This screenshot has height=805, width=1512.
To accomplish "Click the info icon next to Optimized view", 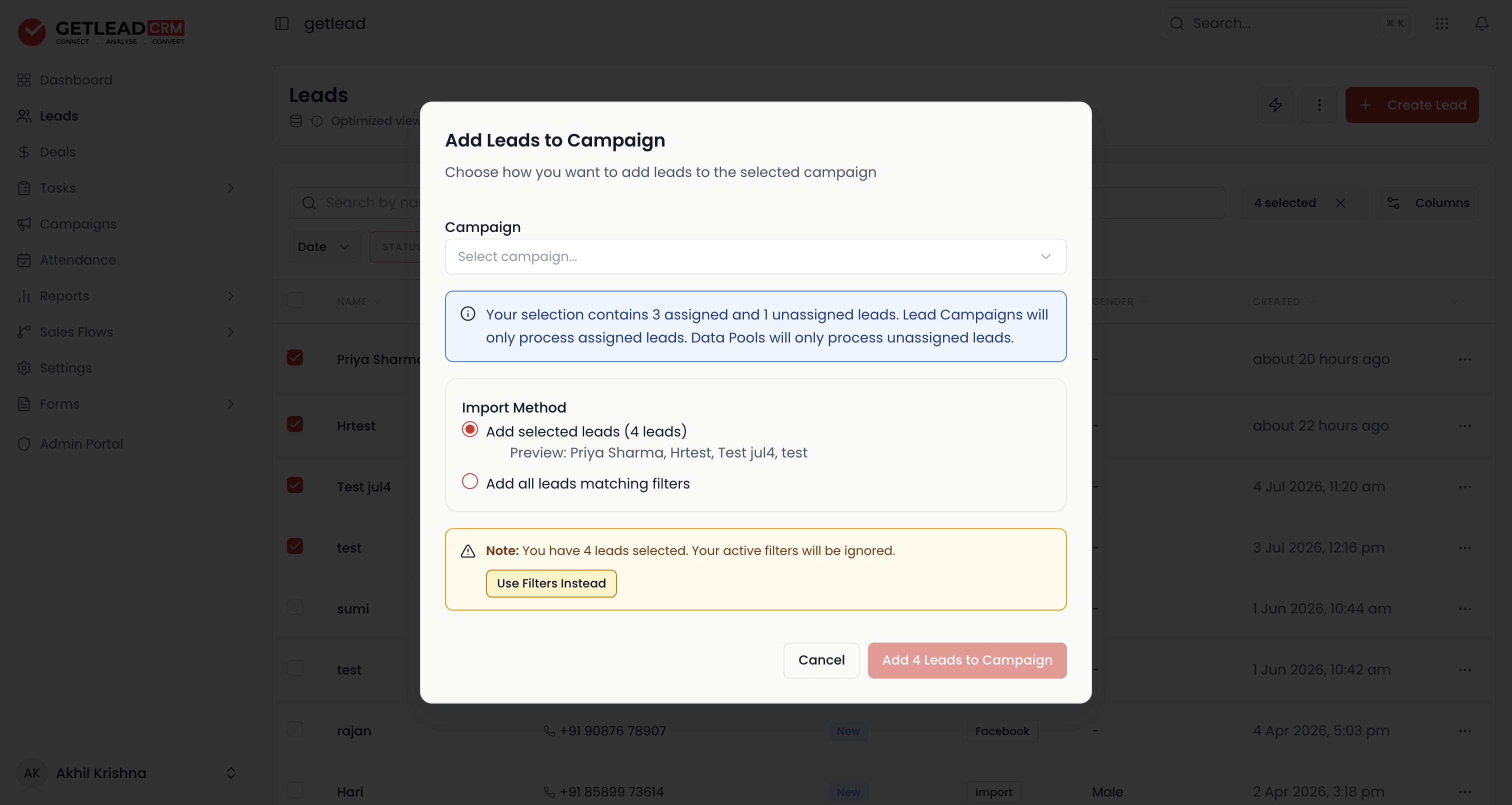I will point(317,121).
